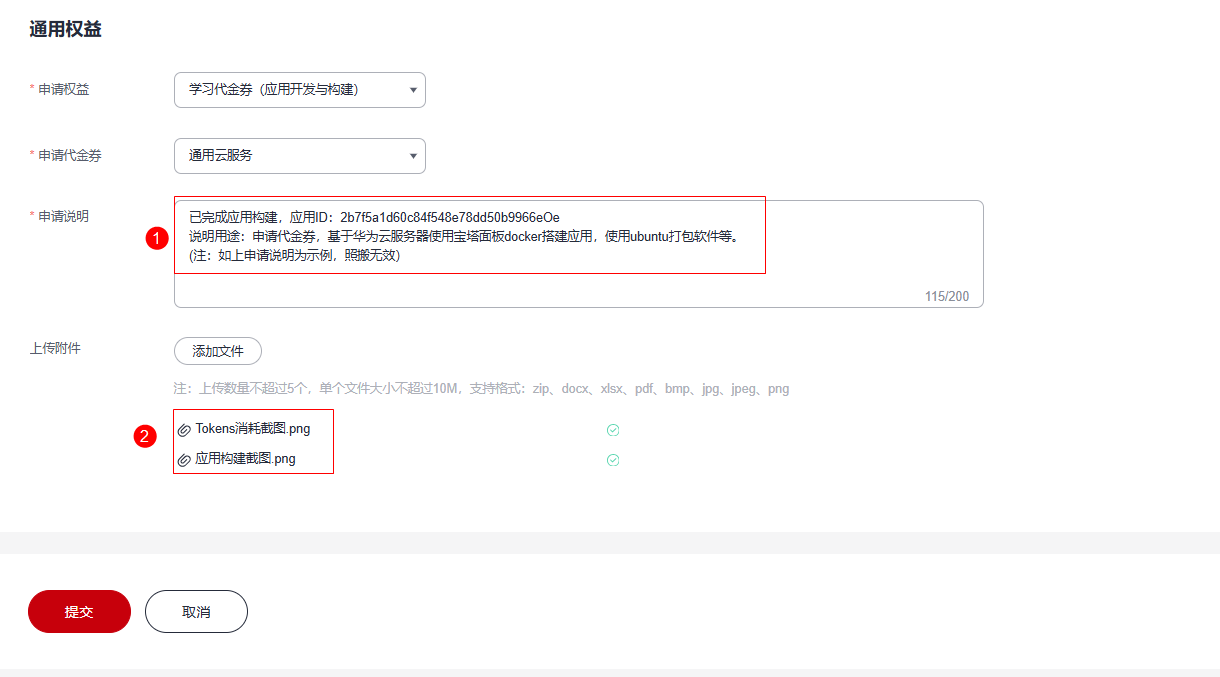Click the green checkmark for 应用构建截图.png
The height and width of the screenshot is (677, 1220).
tap(613, 460)
